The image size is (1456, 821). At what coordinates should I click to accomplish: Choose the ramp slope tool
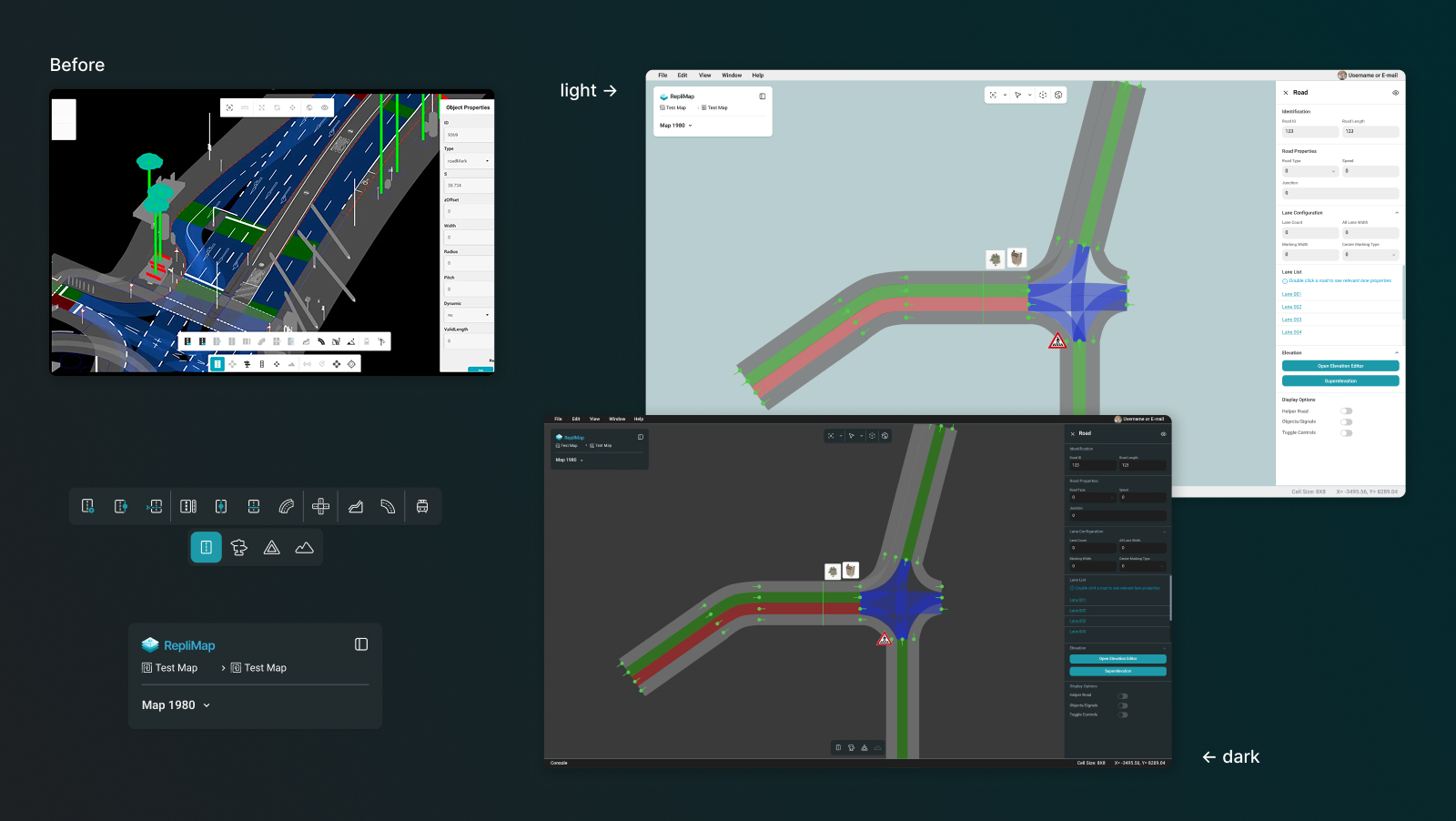356,506
